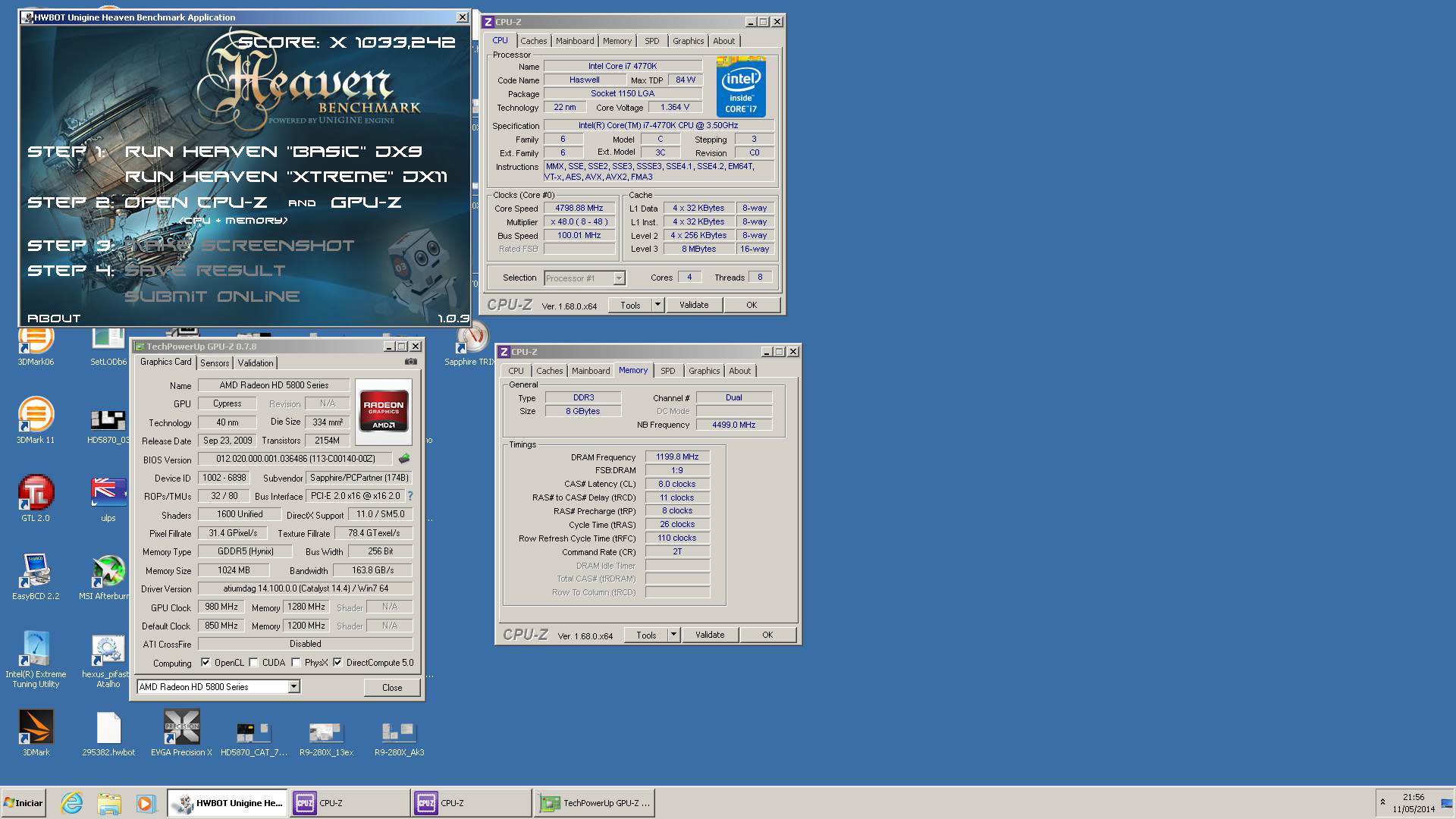Select the TechPowerUp GPU-Z taskbar item

tap(595, 803)
